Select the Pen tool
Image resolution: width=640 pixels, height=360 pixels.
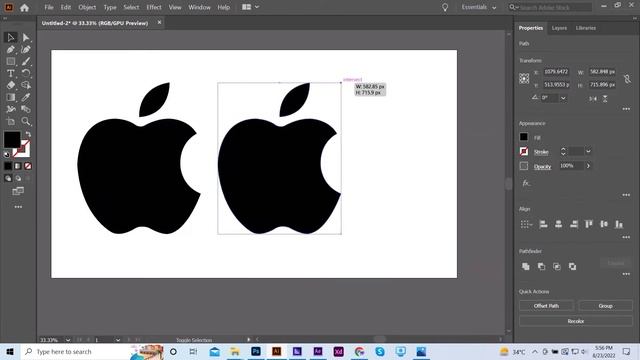pyautogui.click(x=11, y=49)
